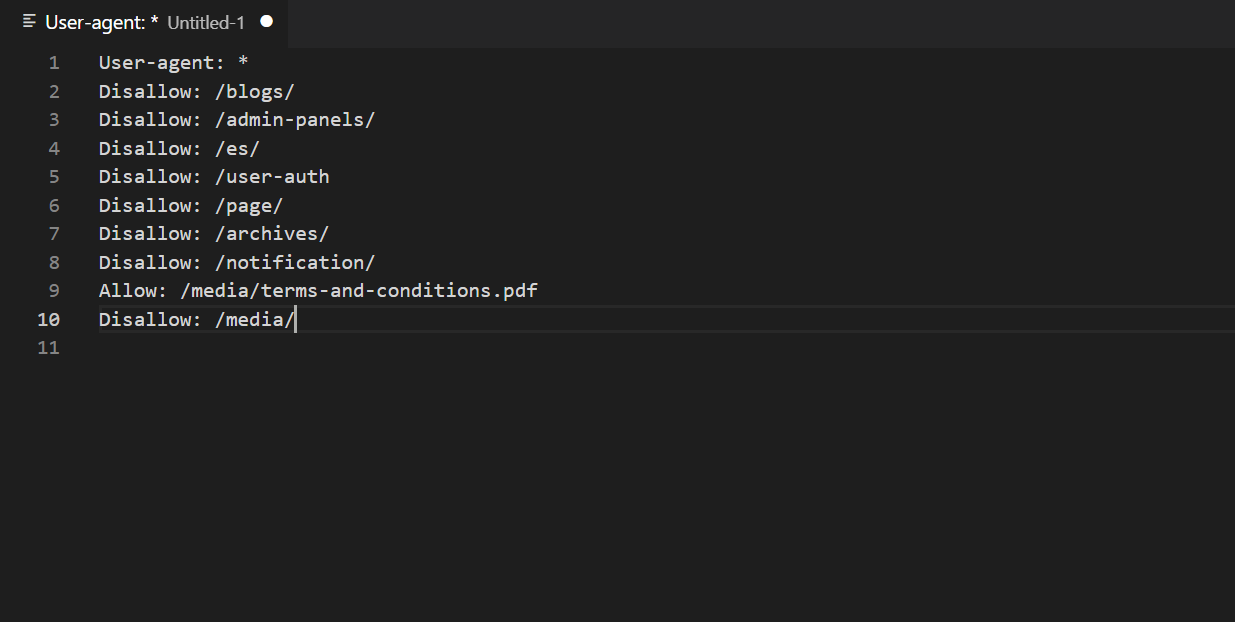Click the Allow terms-and-conditions.pdf line
1235x622 pixels.
click(x=318, y=291)
